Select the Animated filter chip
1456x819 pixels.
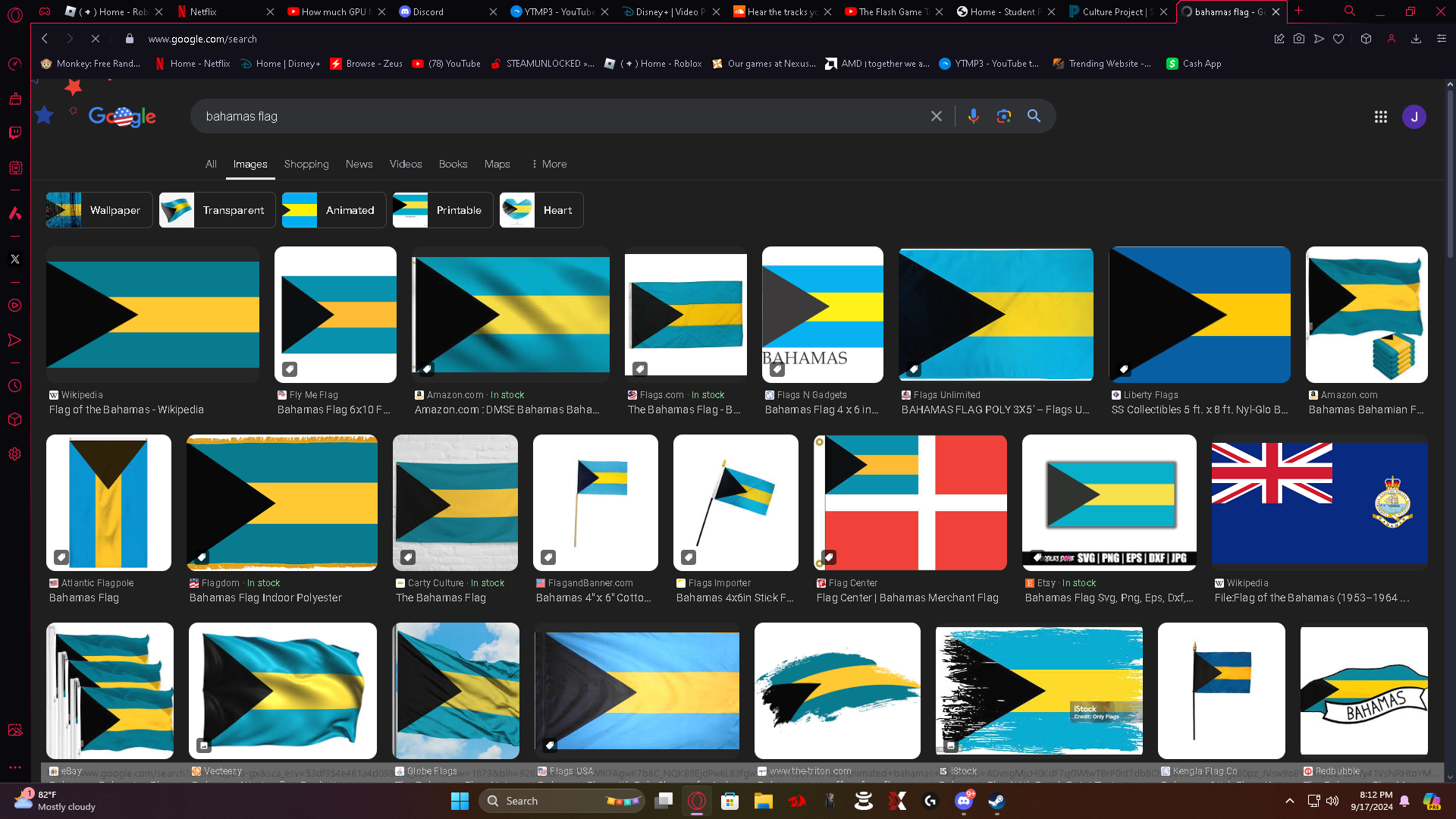pos(334,210)
